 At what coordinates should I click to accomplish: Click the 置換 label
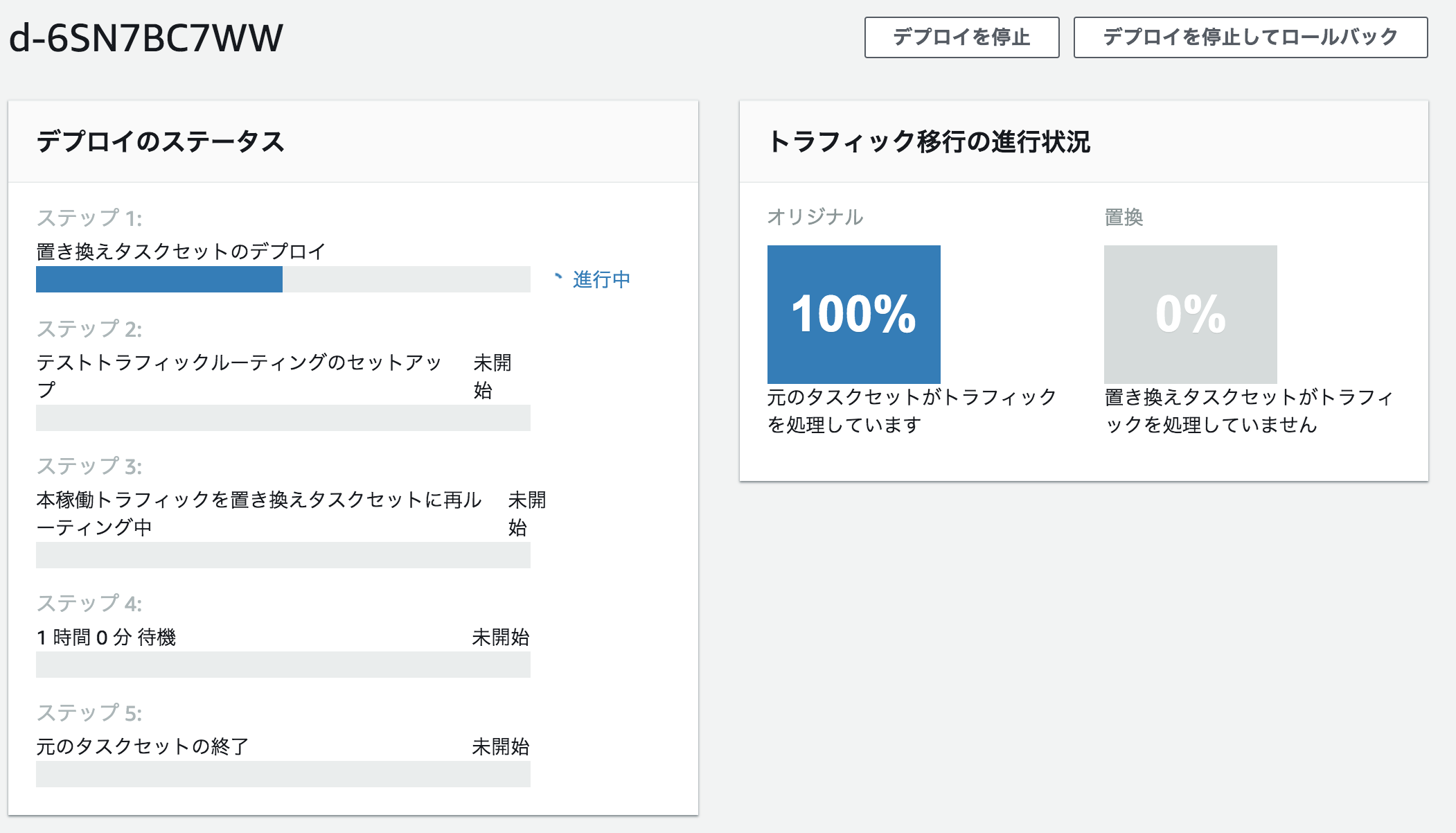tap(1123, 218)
